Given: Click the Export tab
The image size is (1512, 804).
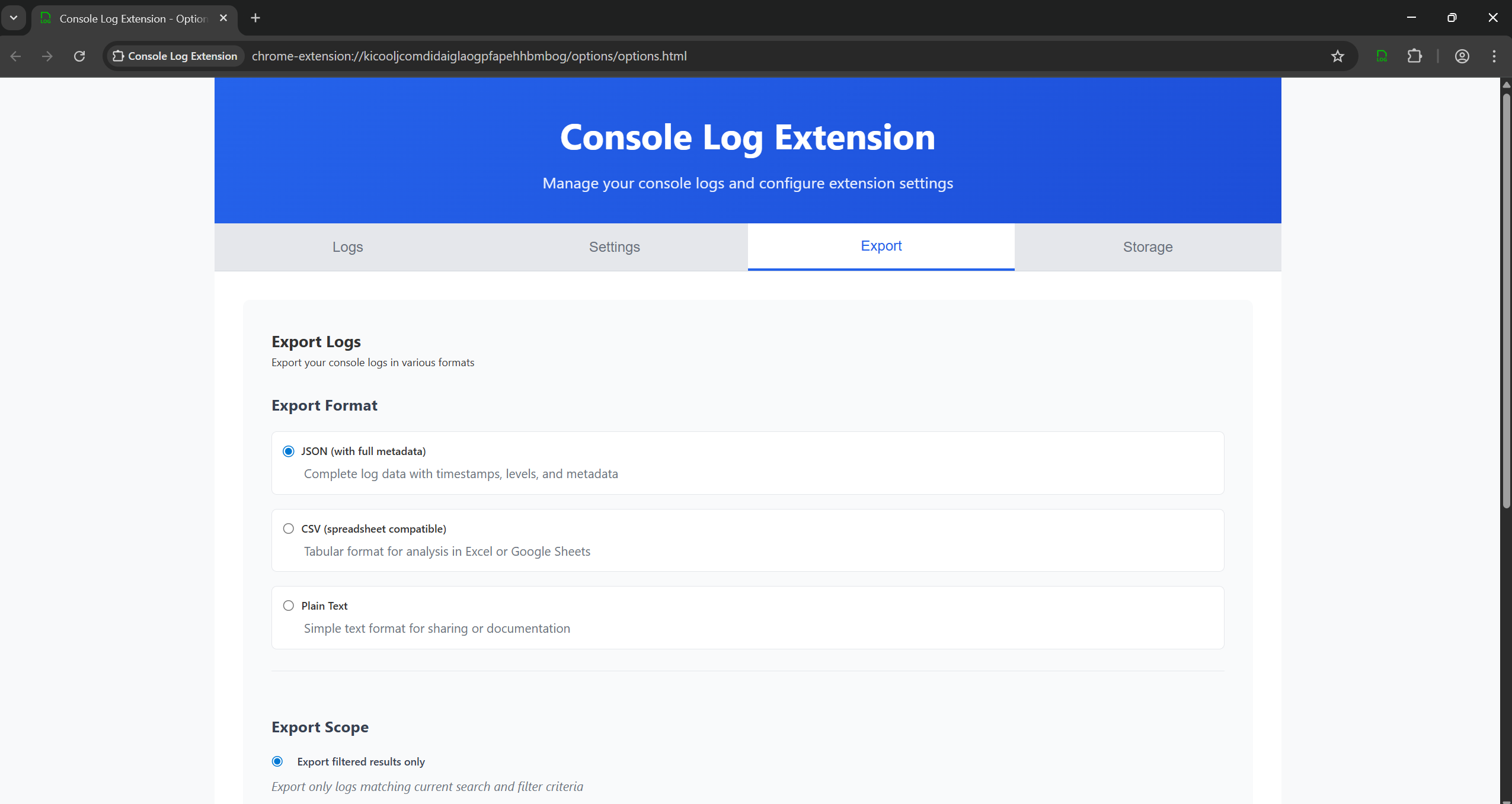Looking at the screenshot, I should 881,246.
